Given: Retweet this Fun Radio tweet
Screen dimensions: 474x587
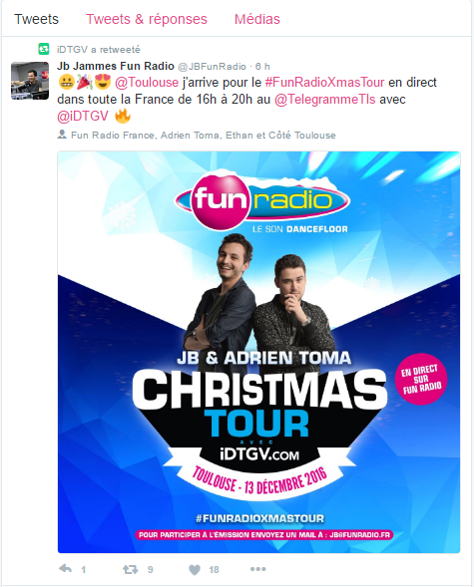Looking at the screenshot, I should click(130, 569).
